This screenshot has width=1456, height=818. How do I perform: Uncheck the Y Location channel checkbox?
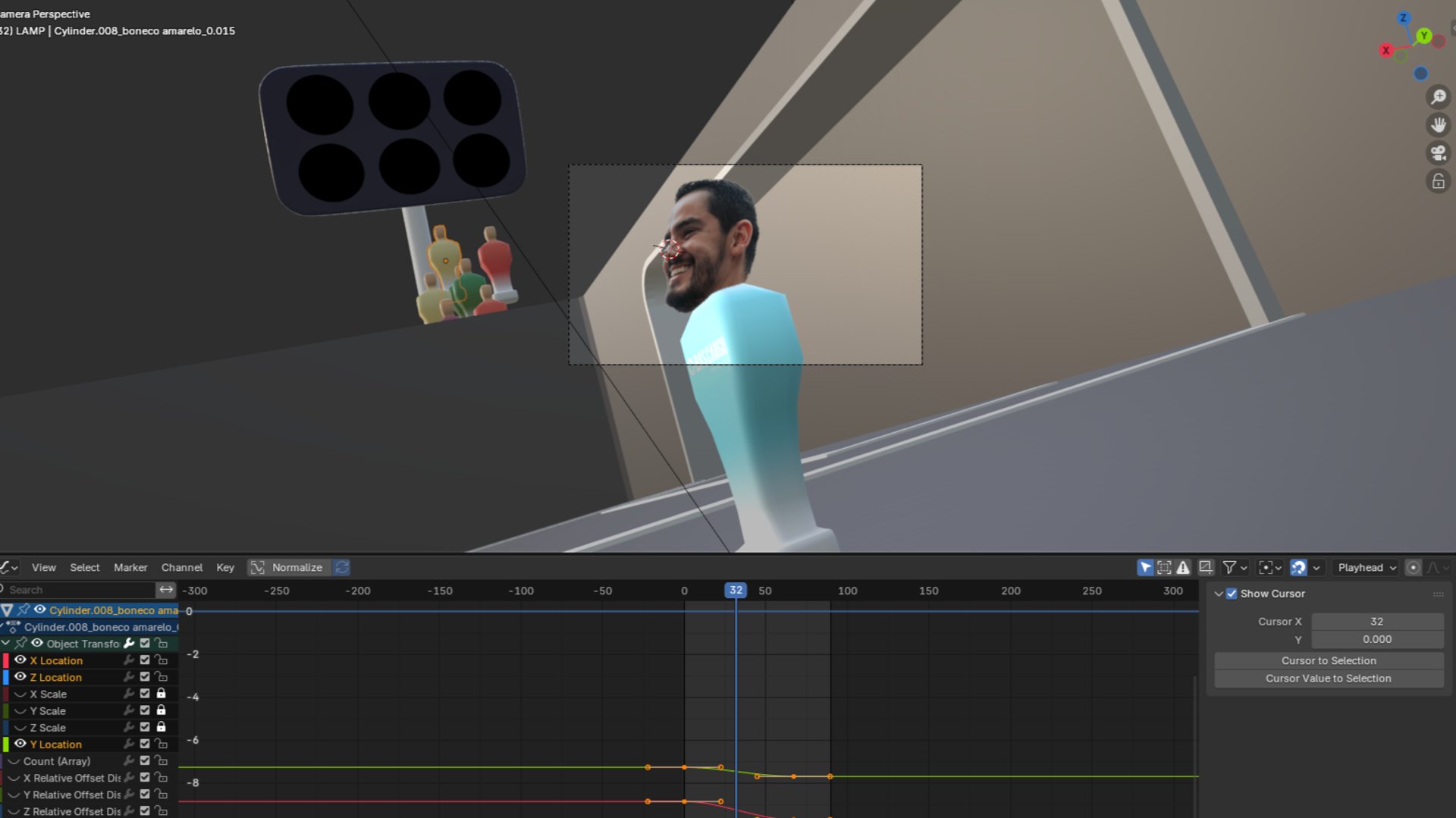(145, 744)
